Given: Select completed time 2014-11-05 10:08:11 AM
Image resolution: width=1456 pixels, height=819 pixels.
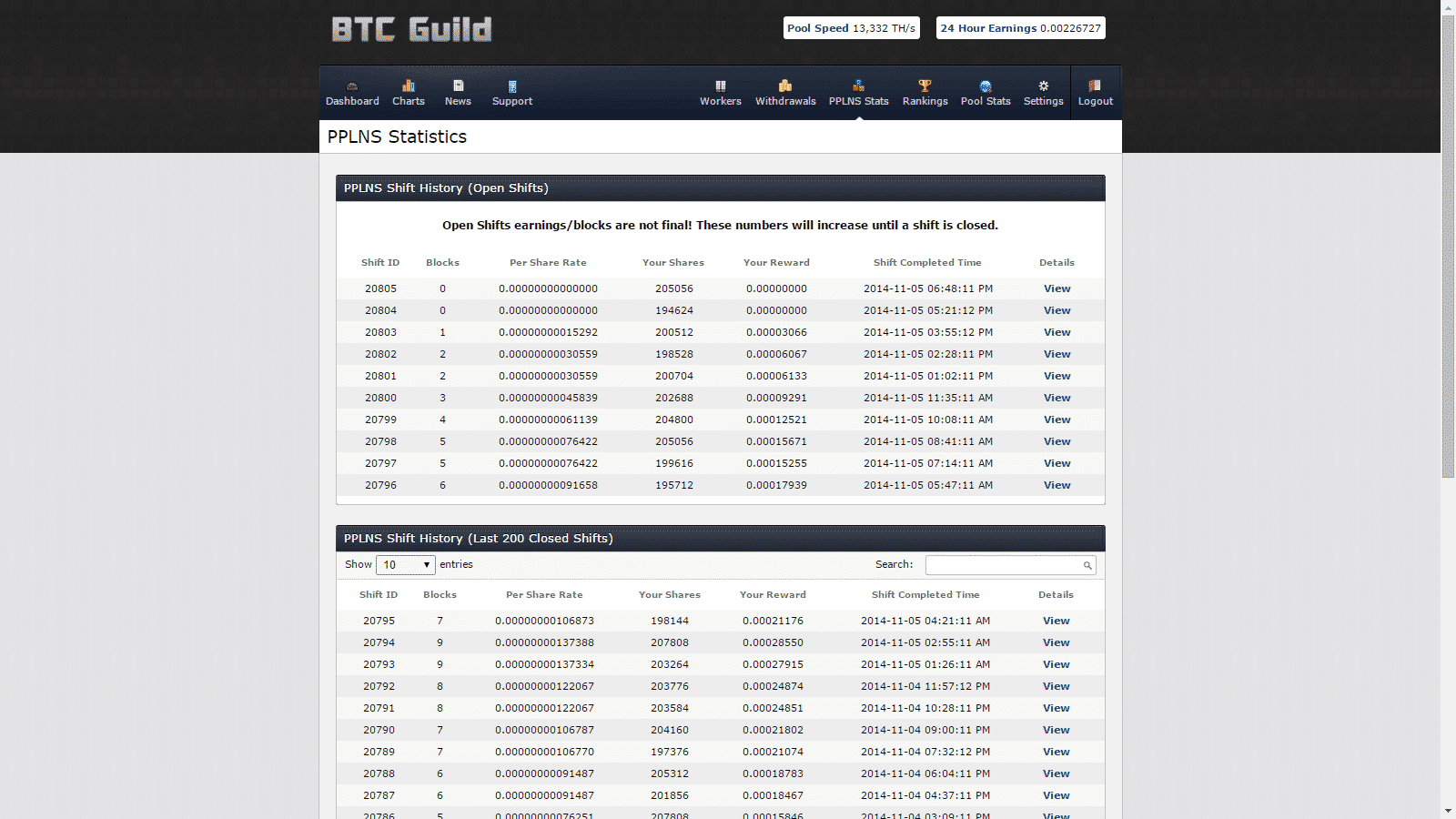Looking at the screenshot, I should coord(928,420).
